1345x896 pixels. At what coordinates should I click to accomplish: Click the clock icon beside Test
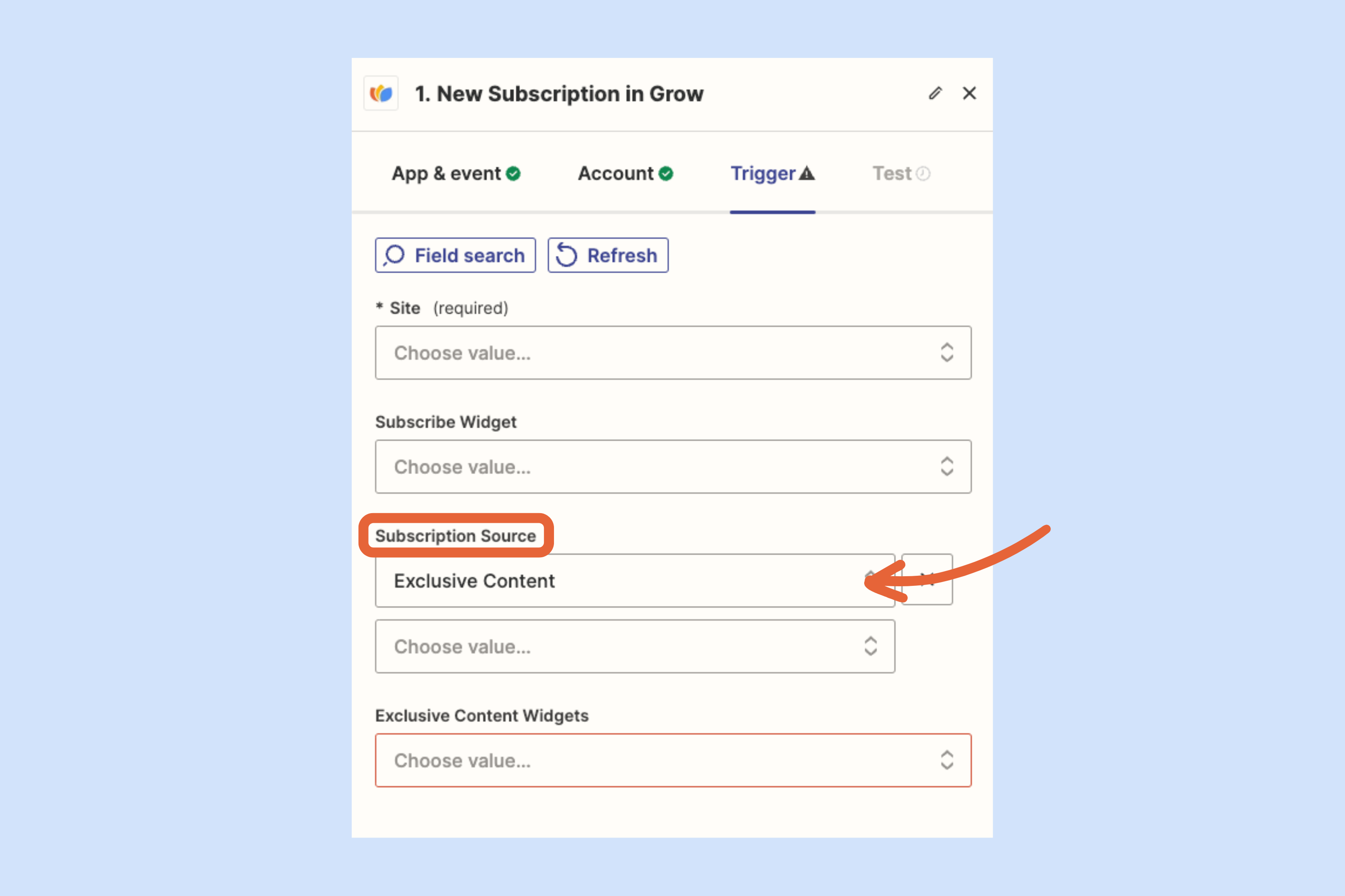point(923,174)
